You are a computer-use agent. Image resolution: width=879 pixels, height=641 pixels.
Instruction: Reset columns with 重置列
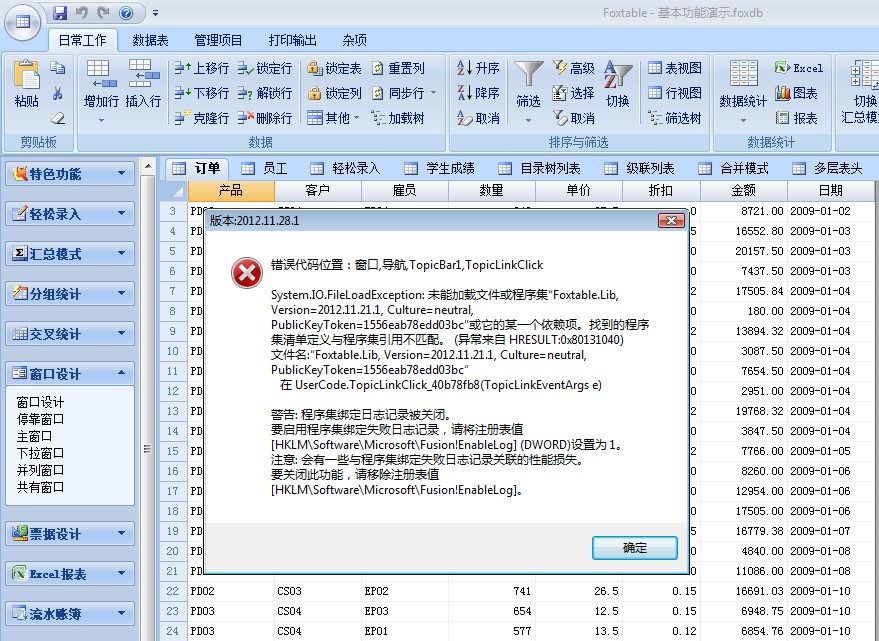[398, 68]
